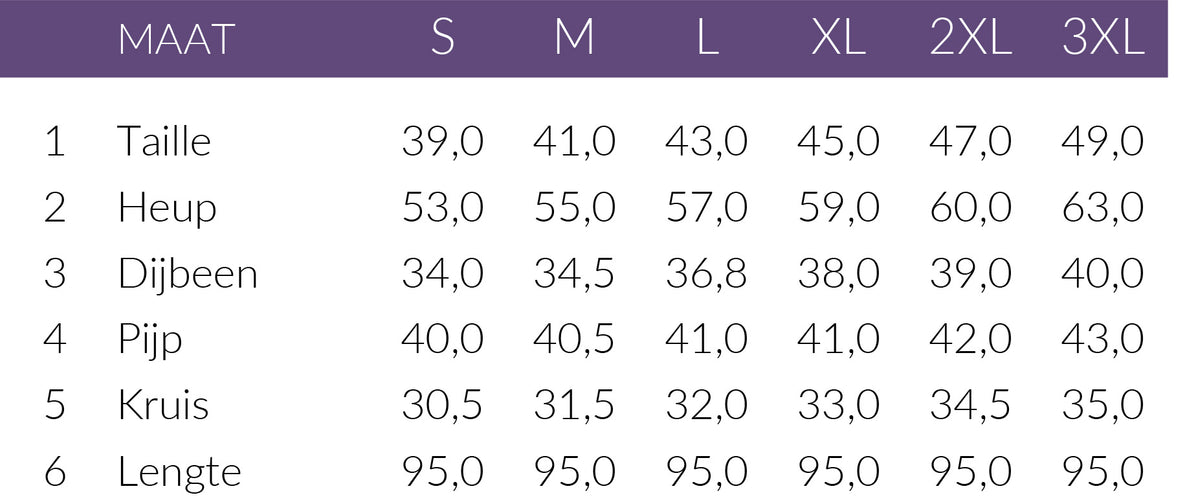
Task: Select the Lengte value under size L
Action: [706, 471]
